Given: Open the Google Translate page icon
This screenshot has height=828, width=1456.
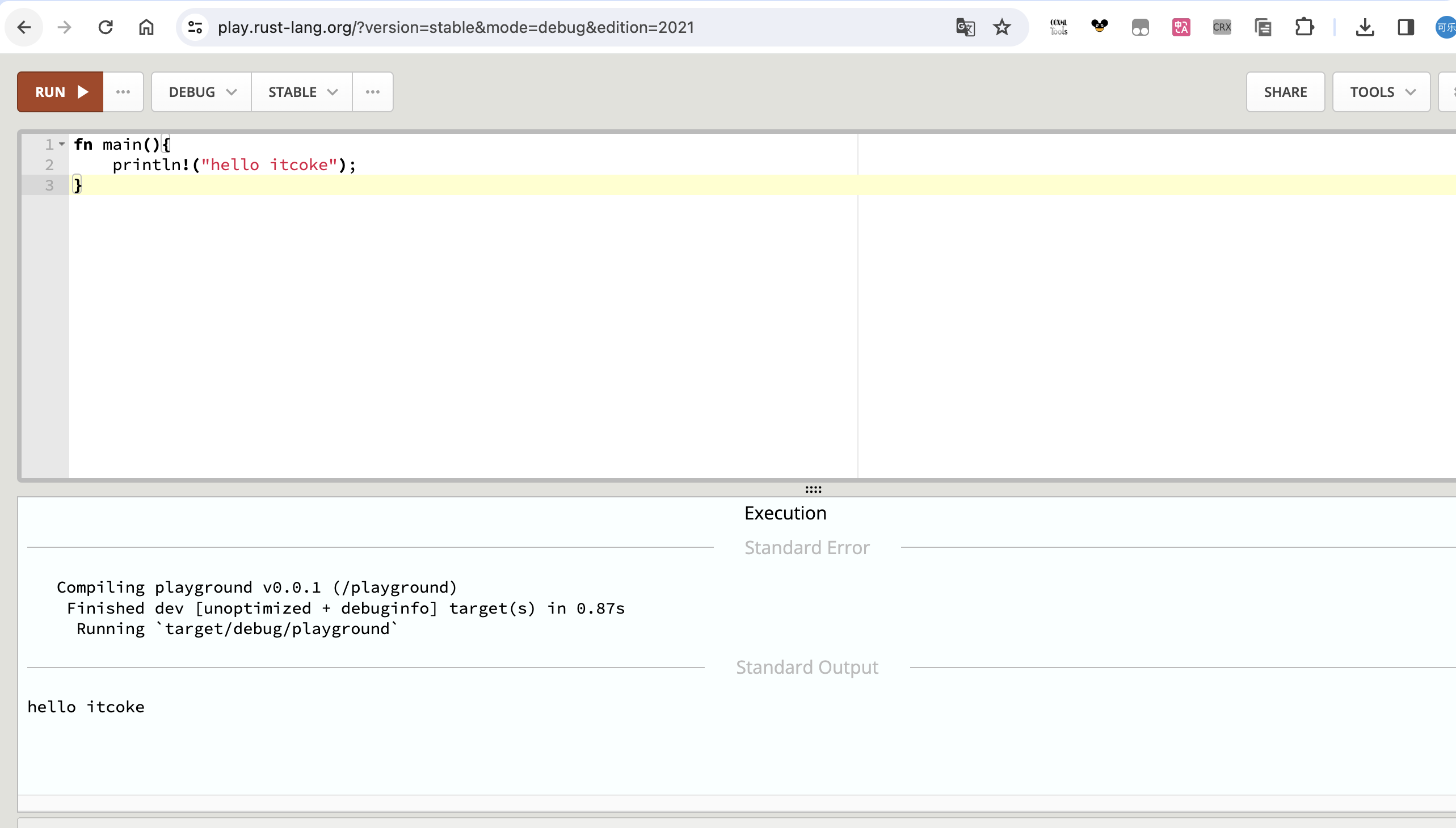Looking at the screenshot, I should tap(965, 27).
